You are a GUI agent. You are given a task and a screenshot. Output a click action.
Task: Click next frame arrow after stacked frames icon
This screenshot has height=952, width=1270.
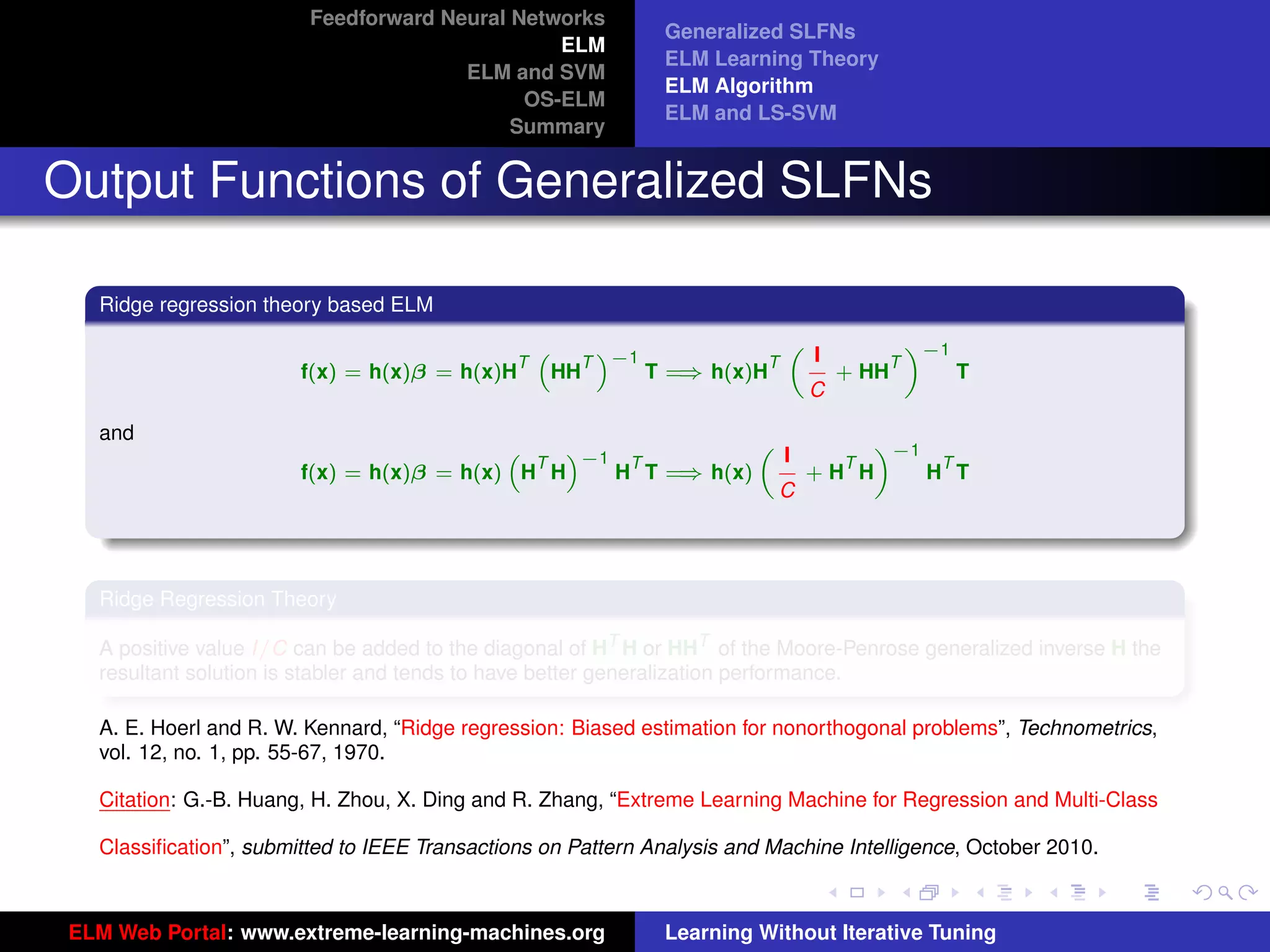tap(955, 892)
